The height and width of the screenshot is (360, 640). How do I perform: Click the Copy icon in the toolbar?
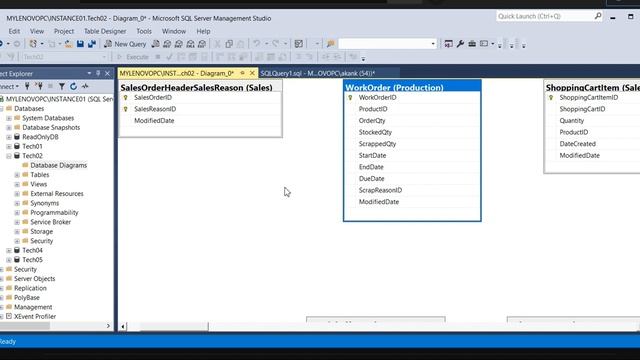point(229,44)
